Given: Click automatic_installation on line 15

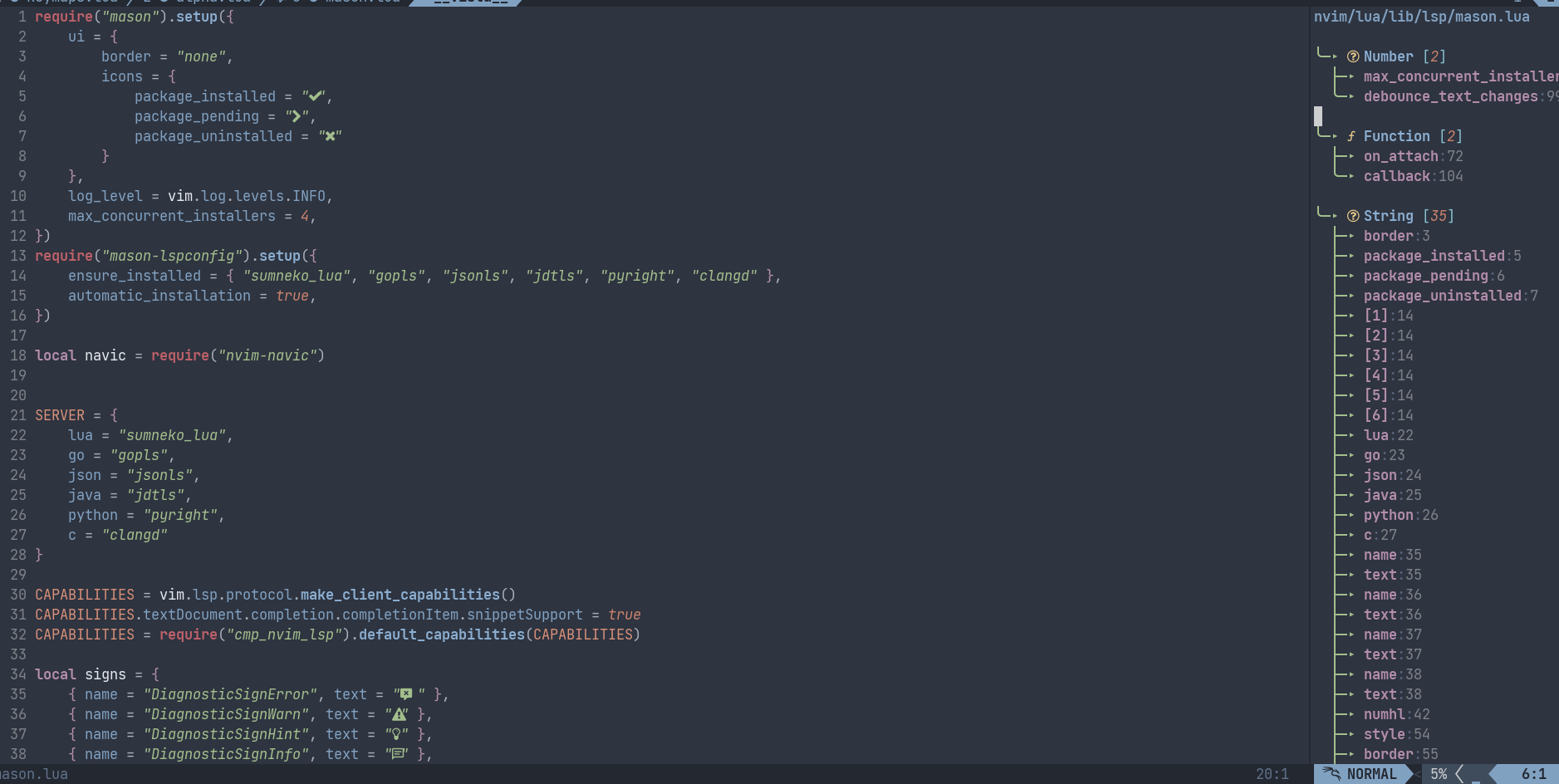Looking at the screenshot, I should 159,296.
